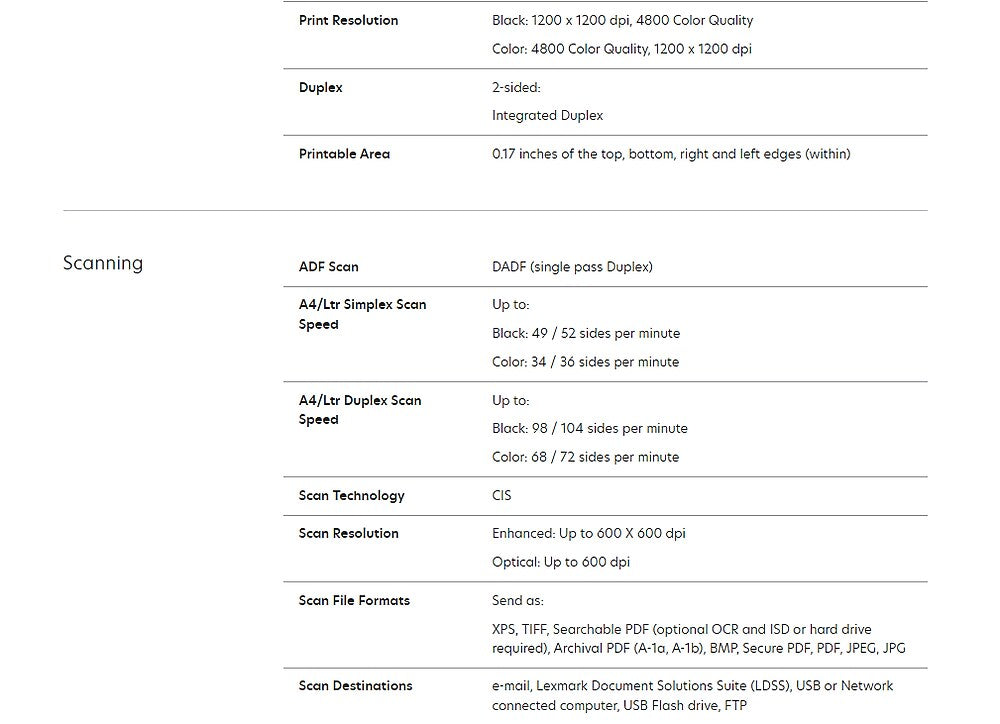1000x724 pixels.
Task: Click the Duplex row label
Action: point(320,88)
